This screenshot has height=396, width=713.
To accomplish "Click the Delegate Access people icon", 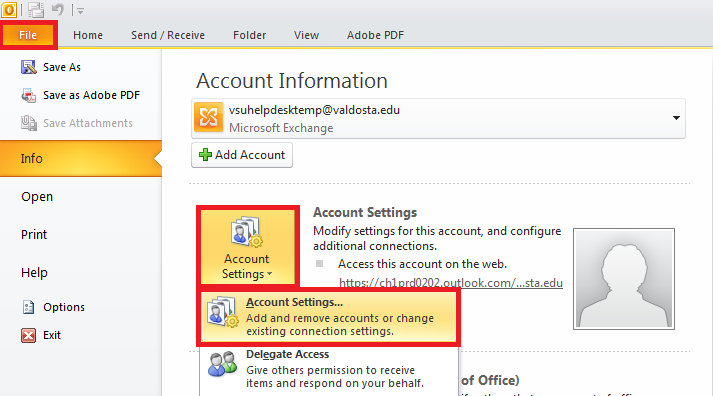I will click(223, 364).
